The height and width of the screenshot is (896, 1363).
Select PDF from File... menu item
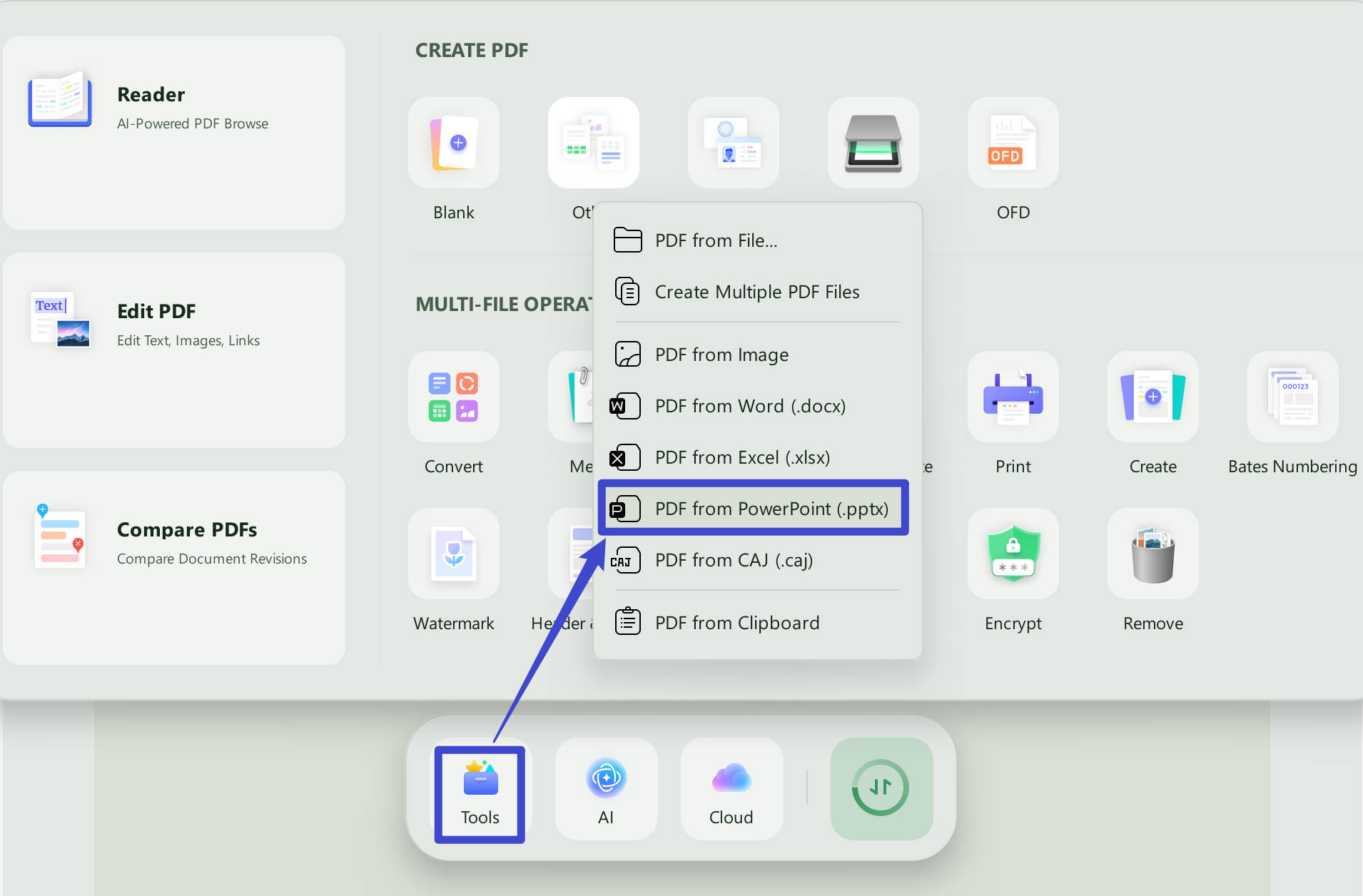coord(758,240)
